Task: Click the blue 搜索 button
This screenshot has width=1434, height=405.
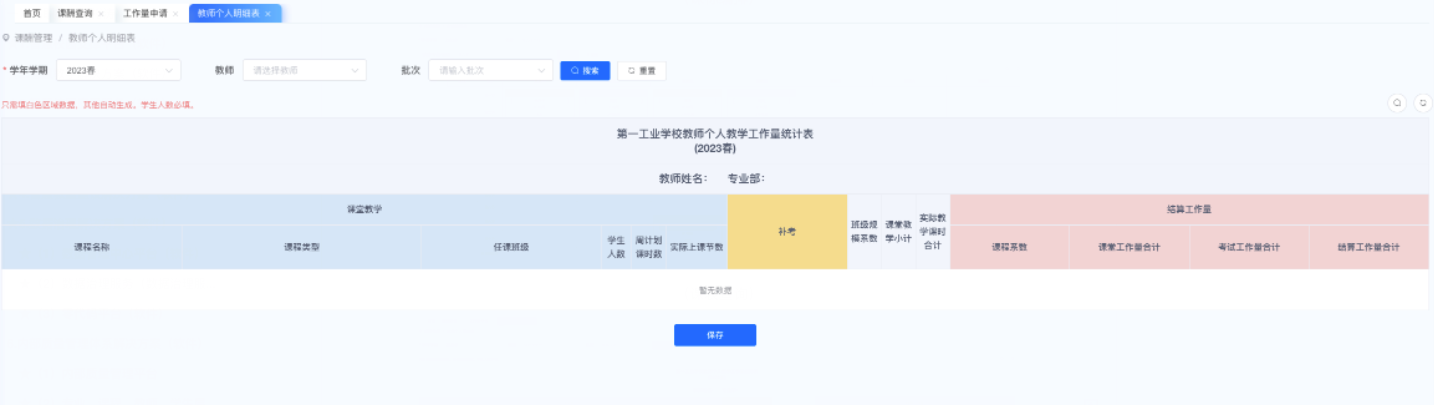Action: point(585,71)
